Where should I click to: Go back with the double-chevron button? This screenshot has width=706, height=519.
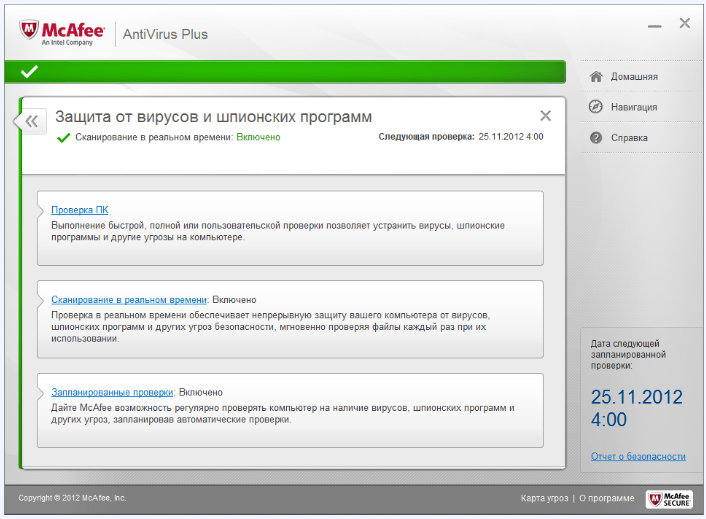click(x=32, y=121)
